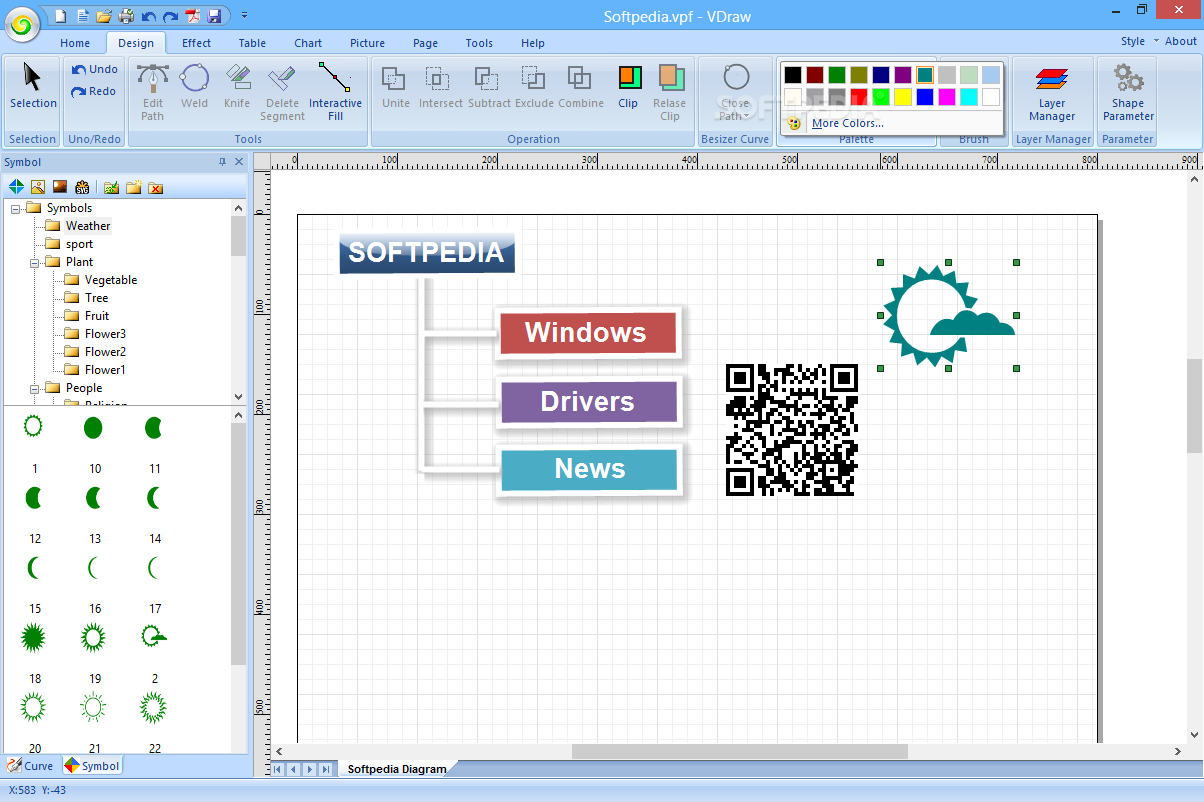Create new blank document from quick access

(60, 16)
